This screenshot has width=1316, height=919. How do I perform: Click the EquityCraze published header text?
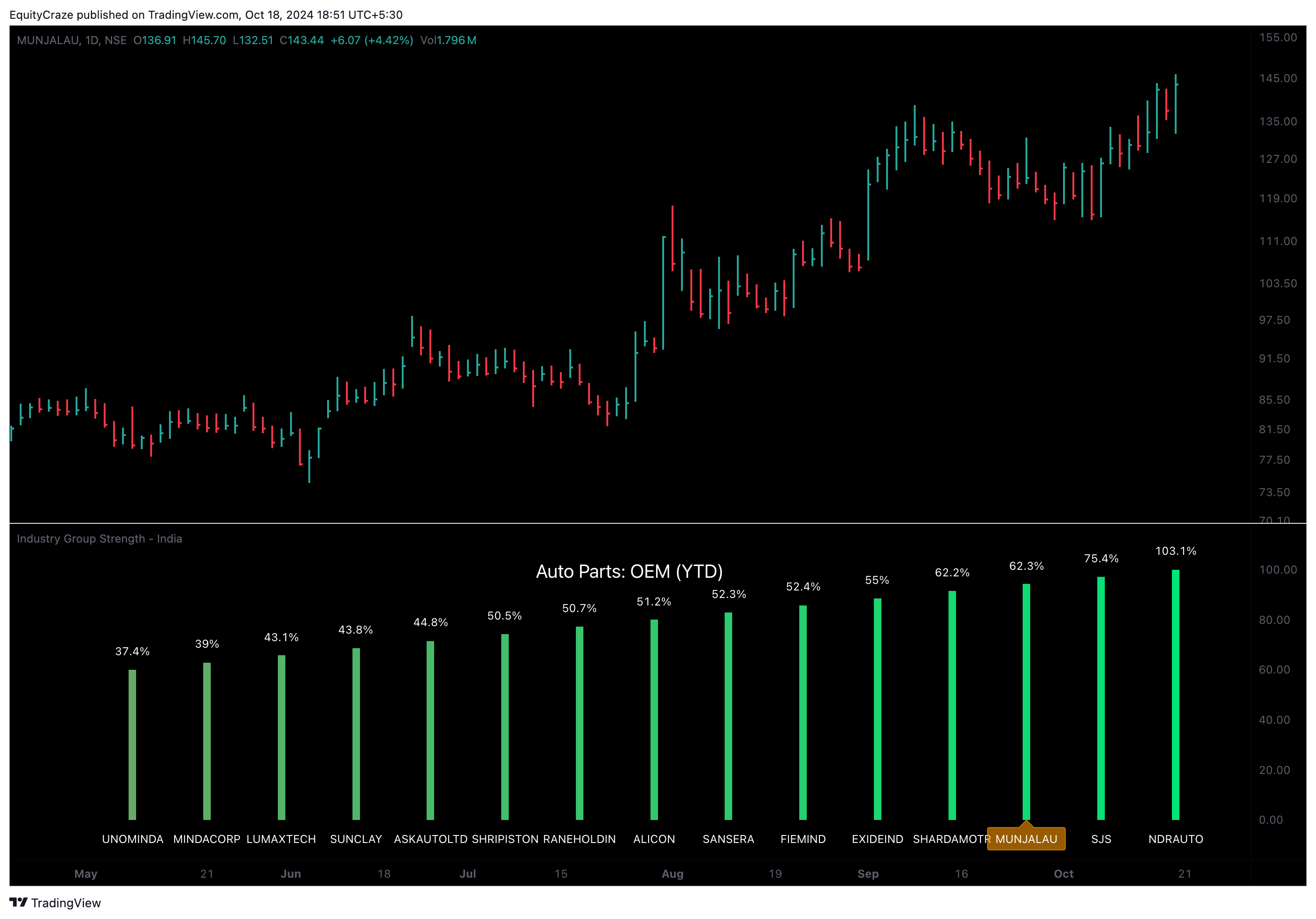point(207,15)
